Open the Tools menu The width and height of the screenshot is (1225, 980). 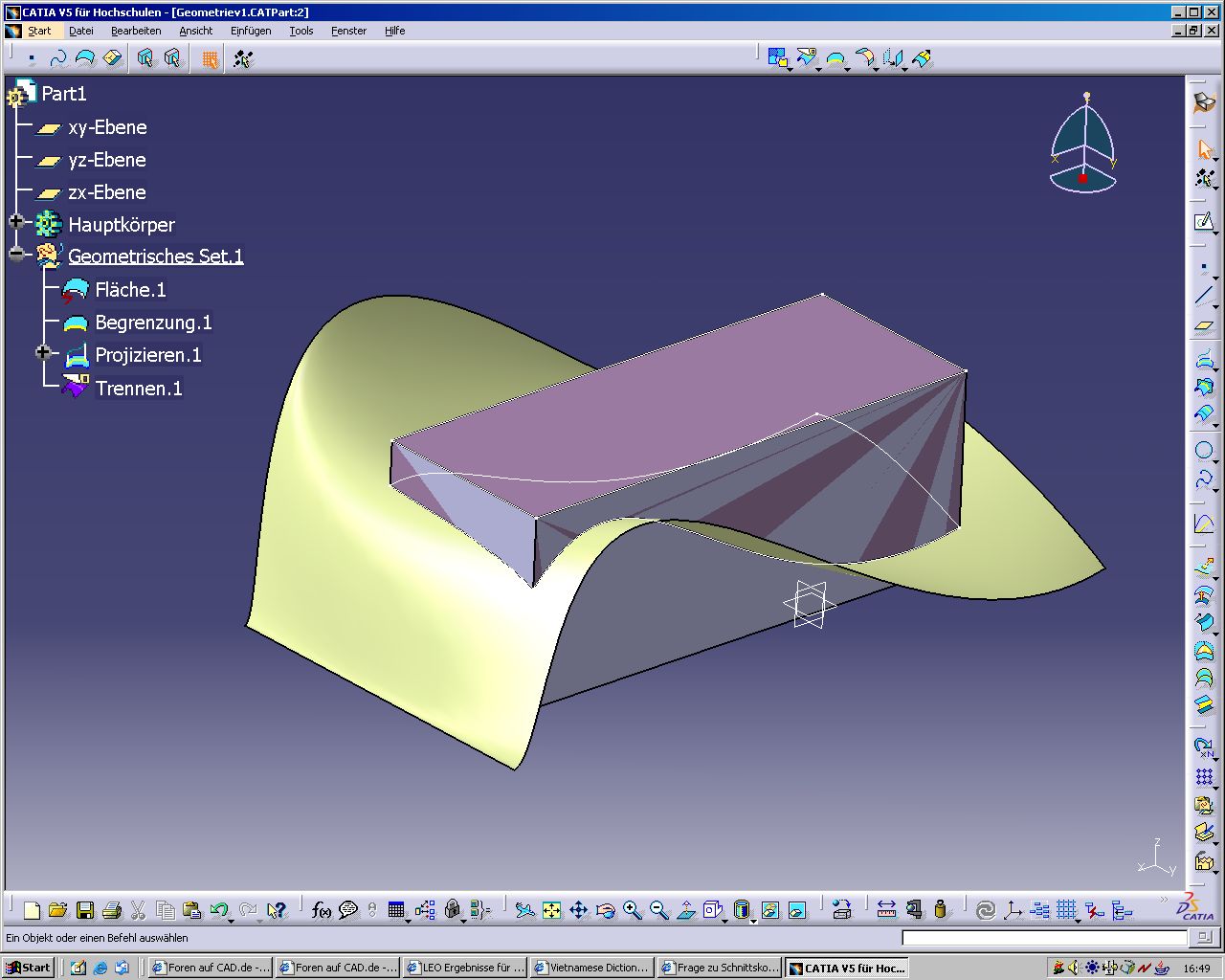[x=301, y=31]
